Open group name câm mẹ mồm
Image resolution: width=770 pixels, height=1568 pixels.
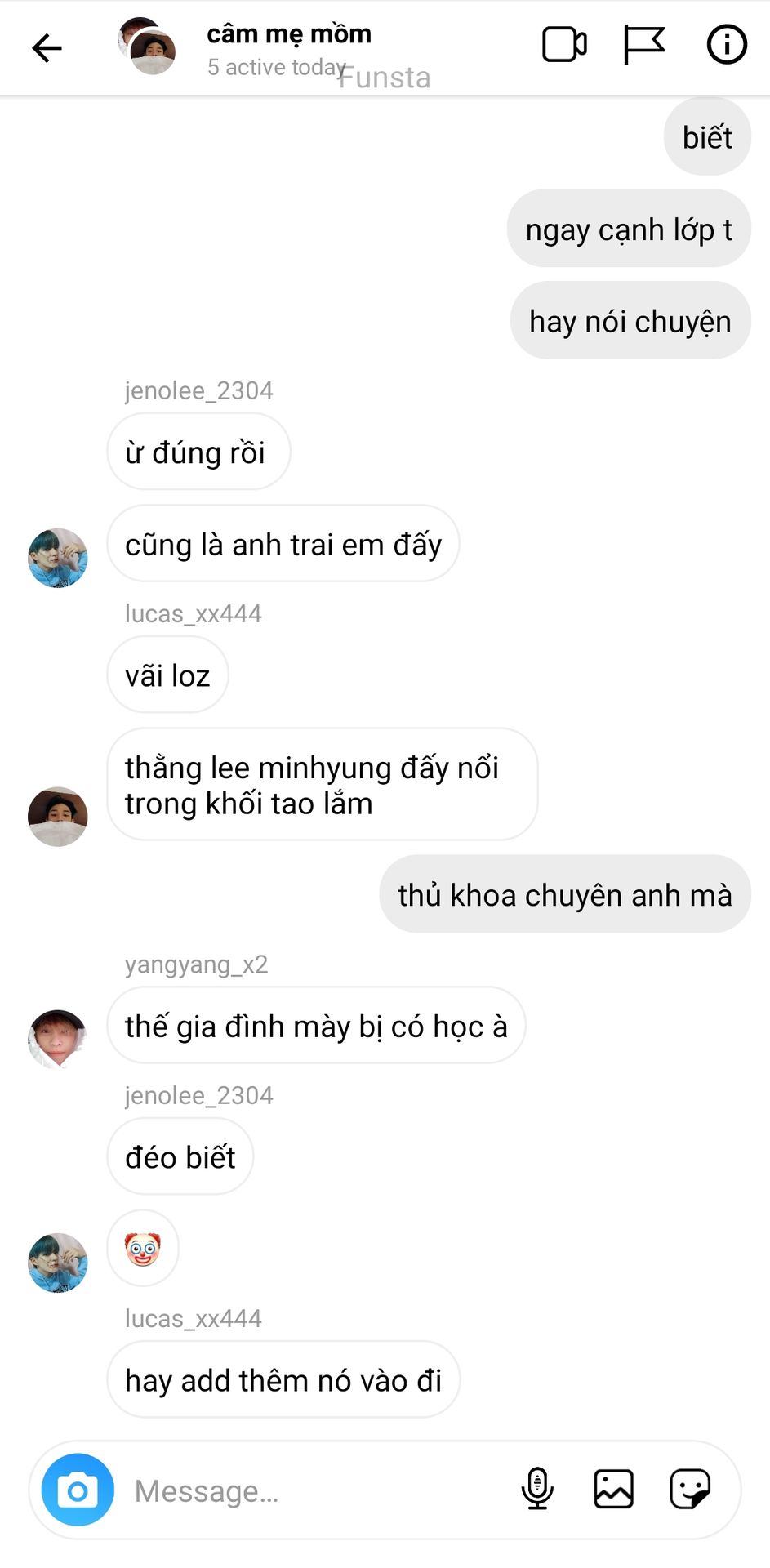point(289,34)
